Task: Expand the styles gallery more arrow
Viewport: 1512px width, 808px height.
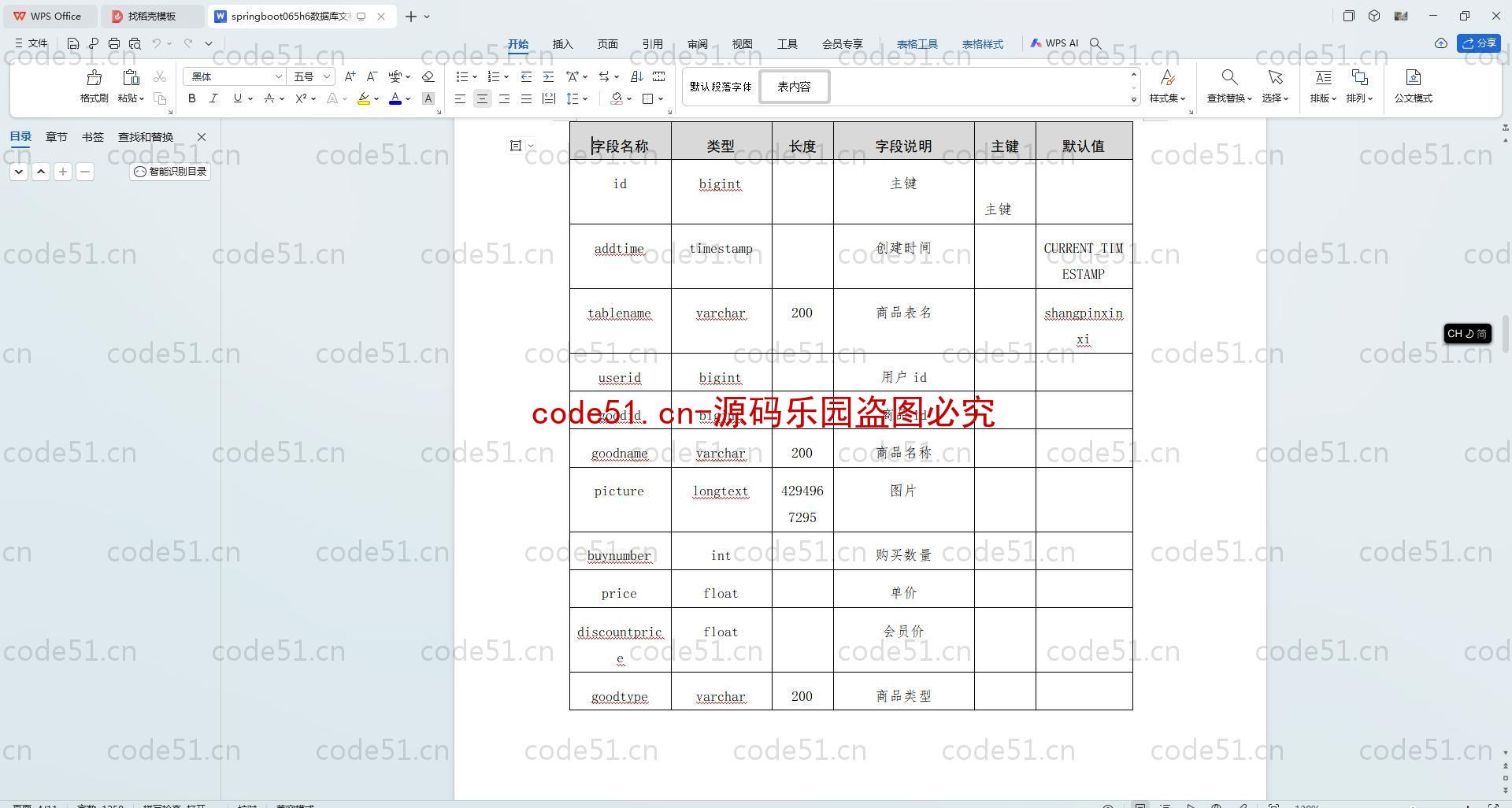Action: click(x=1134, y=99)
